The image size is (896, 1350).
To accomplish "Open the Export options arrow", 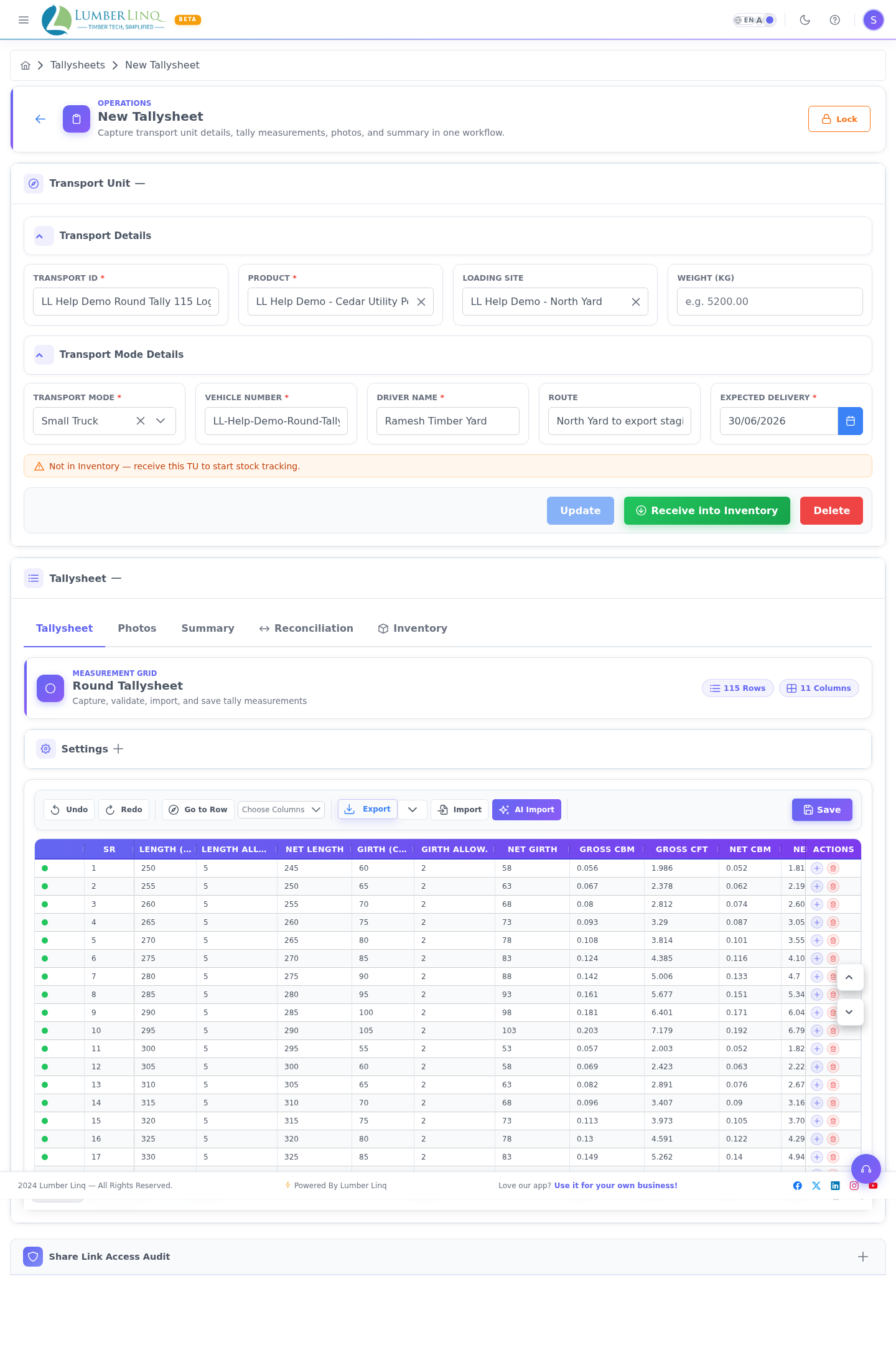I will point(413,810).
